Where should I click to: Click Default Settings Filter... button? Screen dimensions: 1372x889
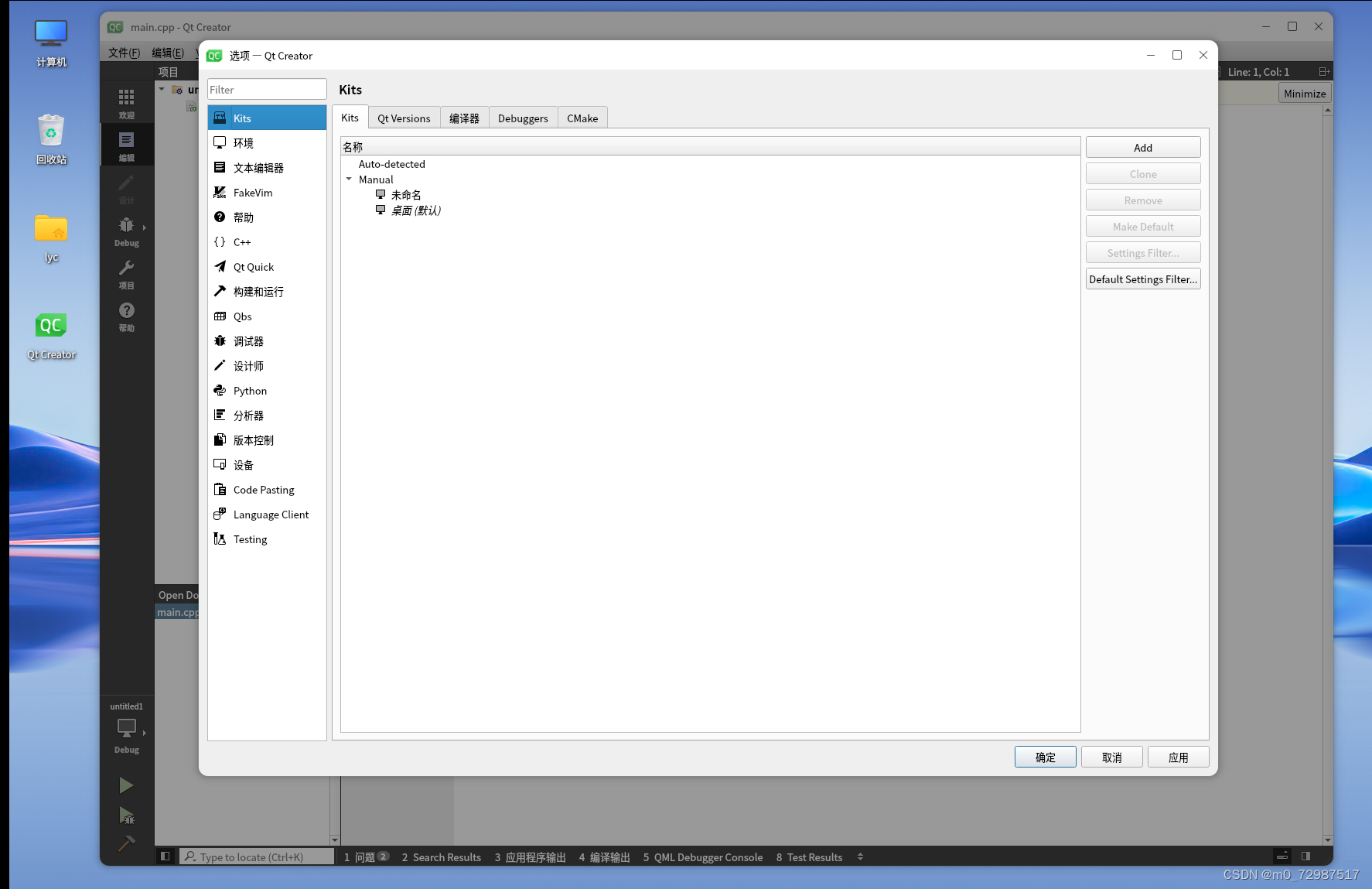(1143, 279)
